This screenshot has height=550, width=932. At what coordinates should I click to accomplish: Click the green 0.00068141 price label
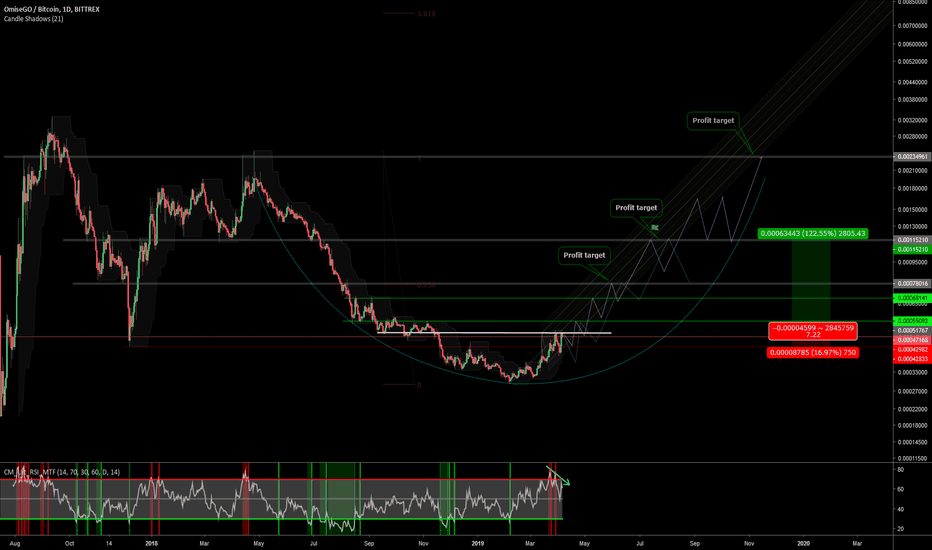click(x=912, y=298)
